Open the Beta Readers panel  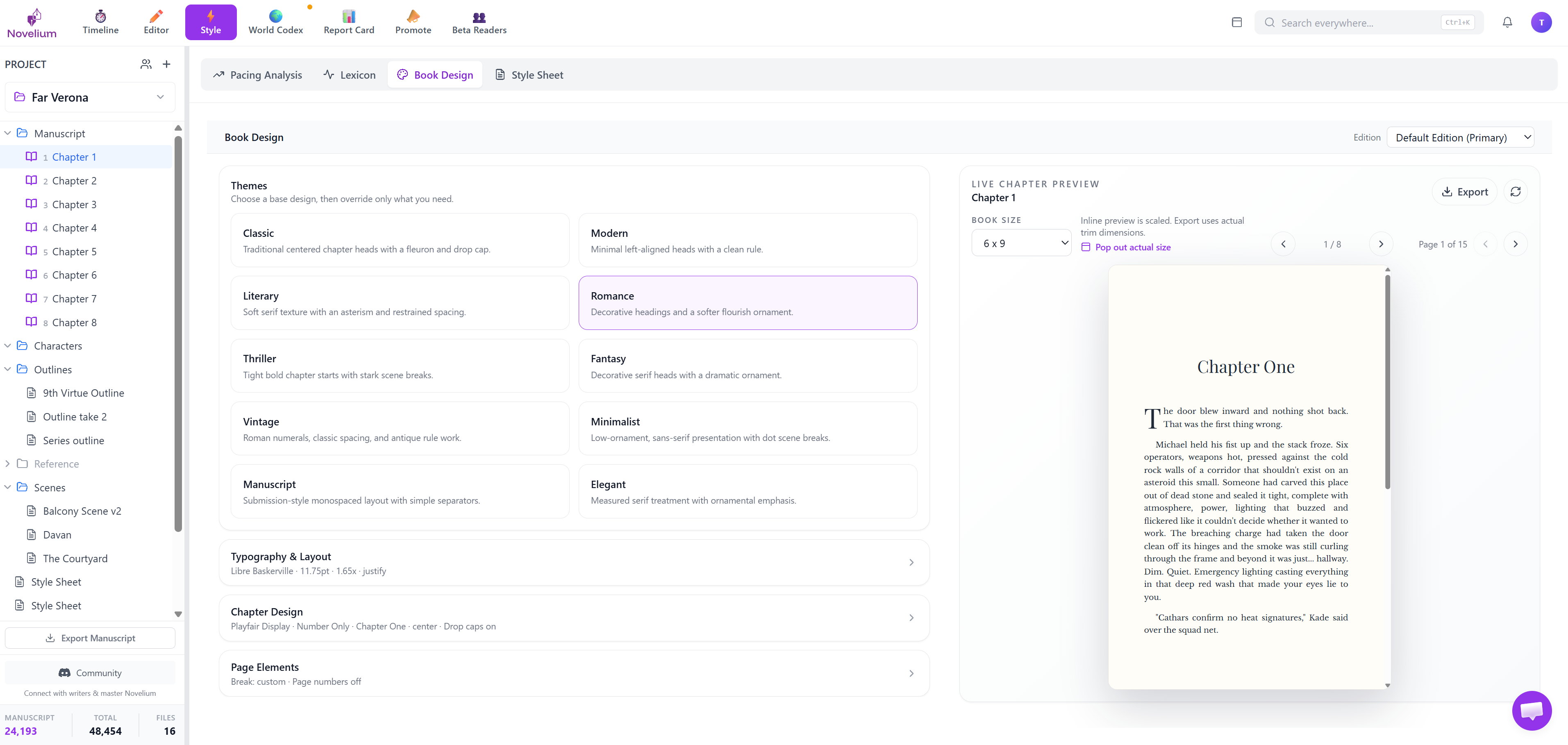pyautogui.click(x=479, y=22)
